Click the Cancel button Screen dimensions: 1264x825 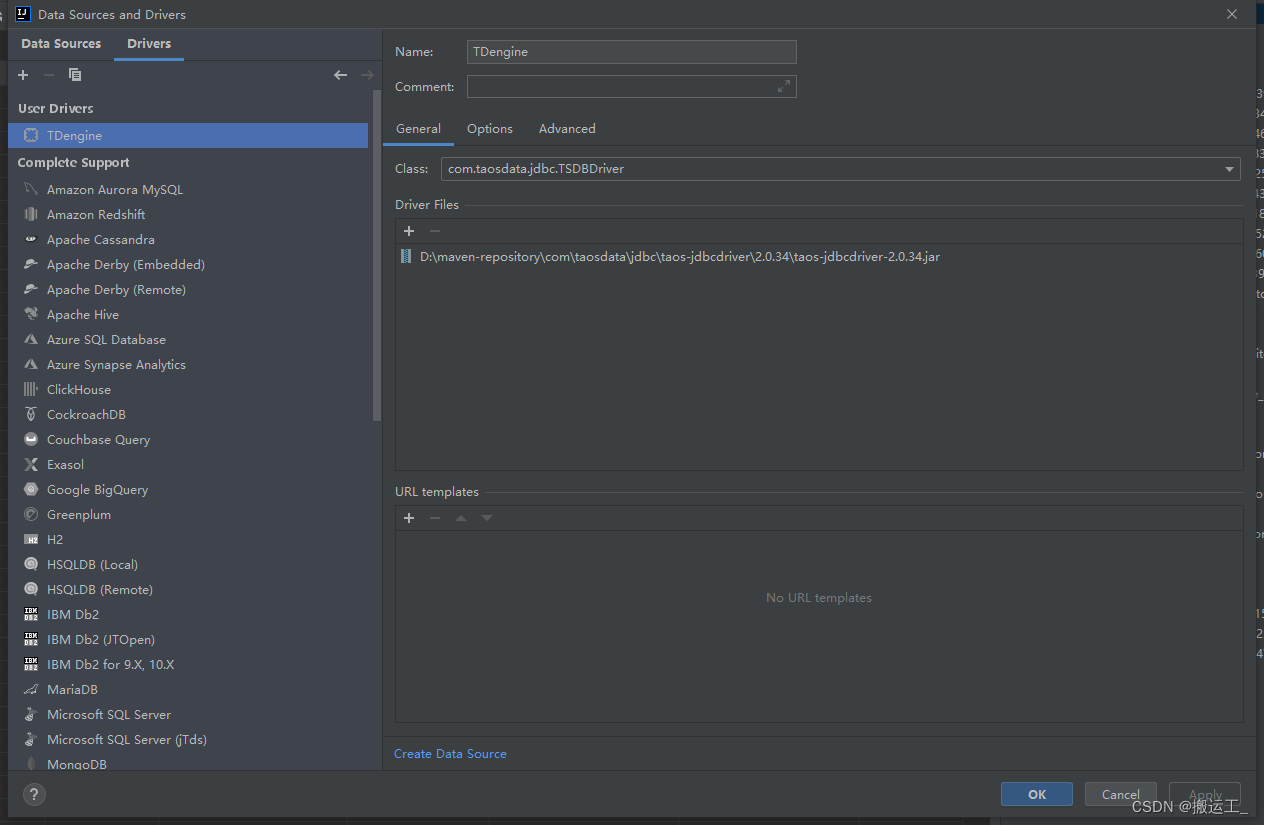point(1121,794)
